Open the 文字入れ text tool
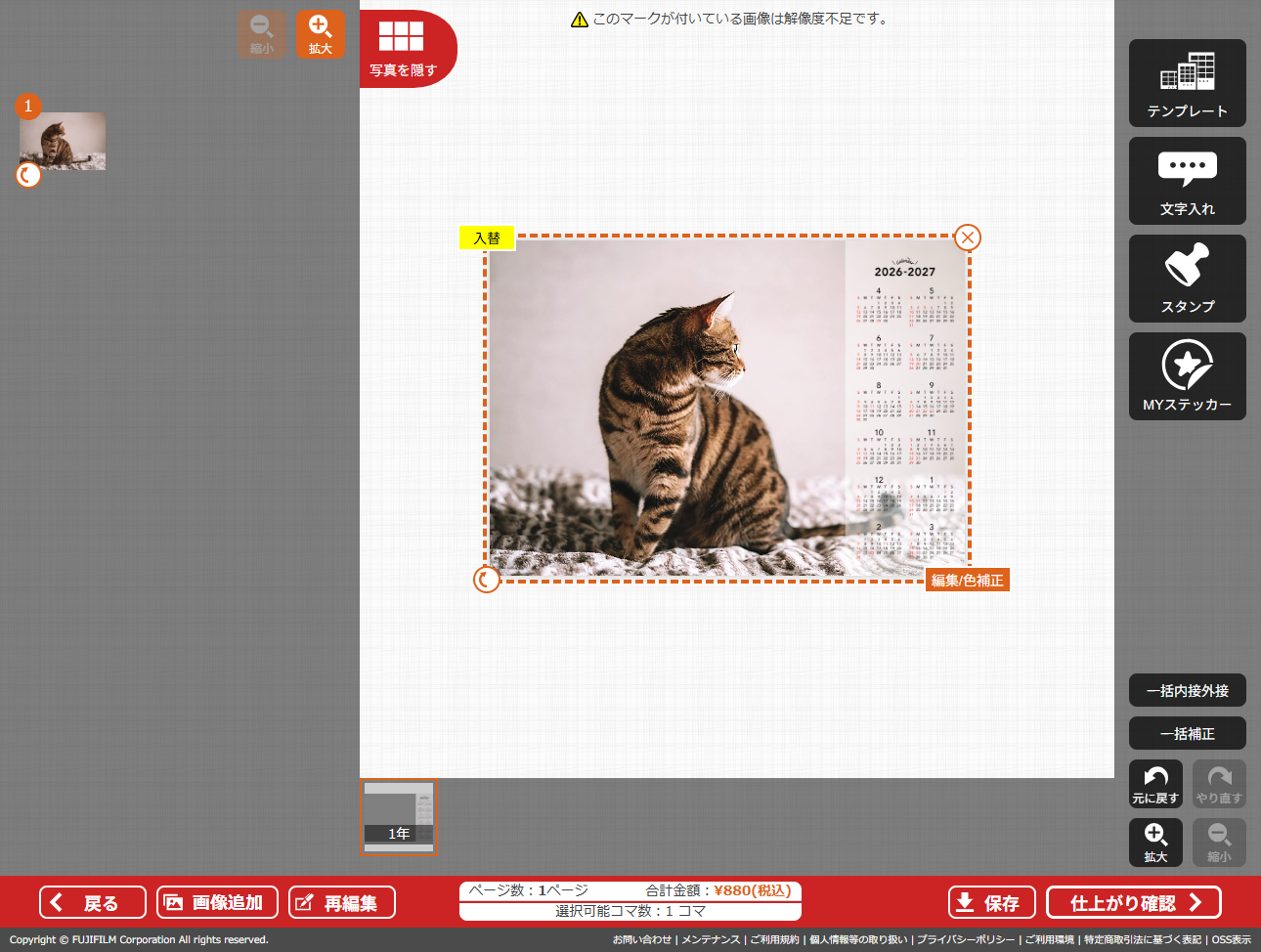The width and height of the screenshot is (1261, 952). click(x=1187, y=181)
